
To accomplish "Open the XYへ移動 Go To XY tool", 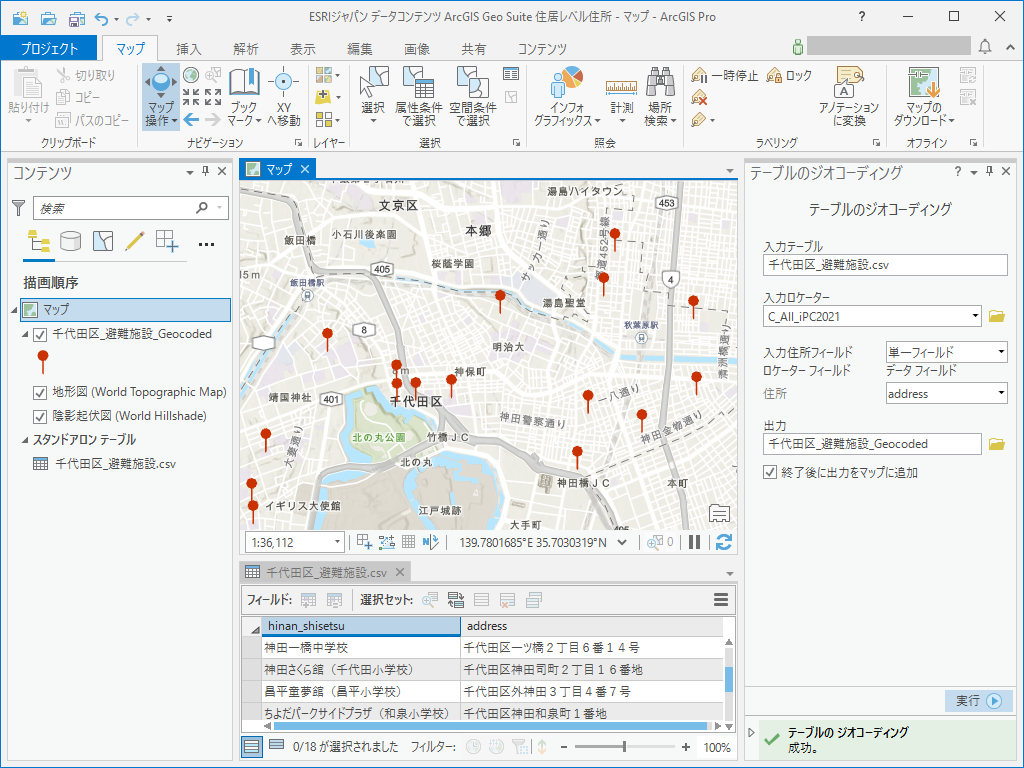I will [283, 96].
